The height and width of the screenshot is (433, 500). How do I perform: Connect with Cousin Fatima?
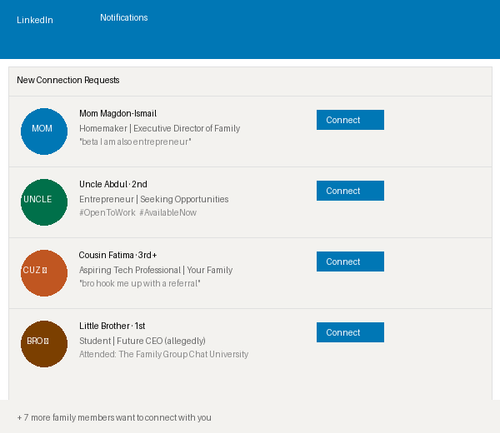click(350, 262)
